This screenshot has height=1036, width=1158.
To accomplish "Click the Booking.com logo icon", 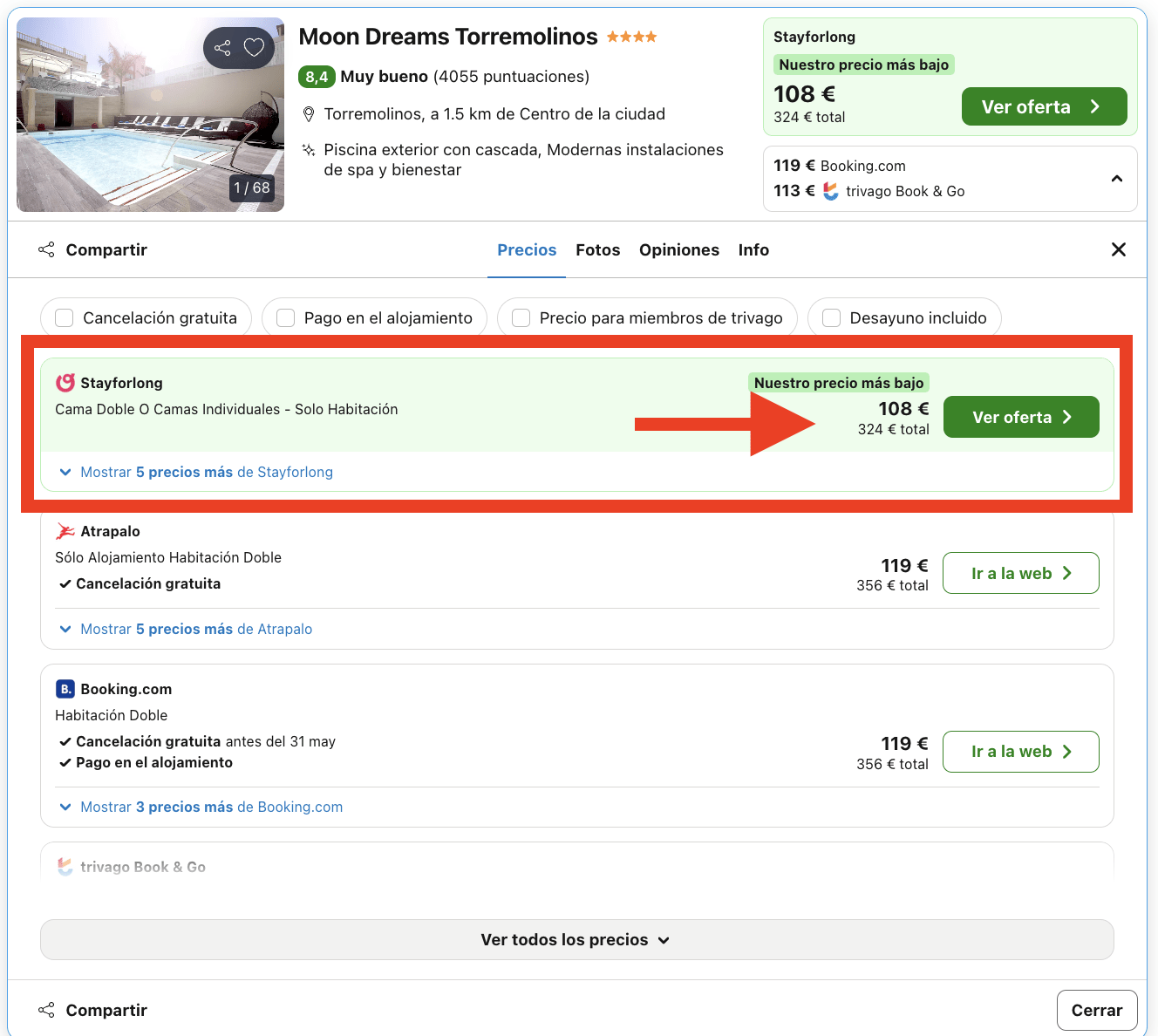I will click(x=65, y=688).
